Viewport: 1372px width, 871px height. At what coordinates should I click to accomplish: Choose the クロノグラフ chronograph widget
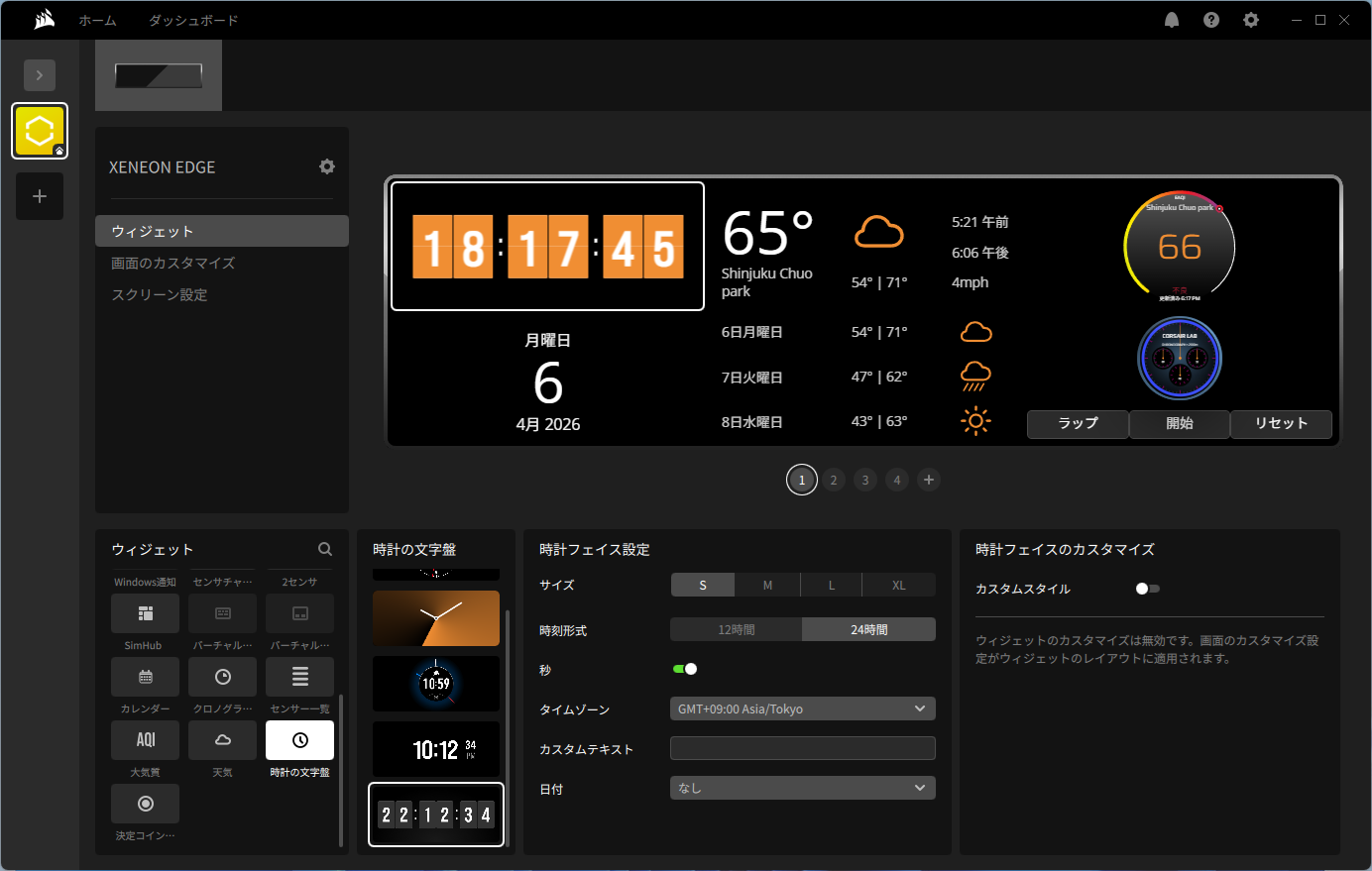(x=223, y=677)
